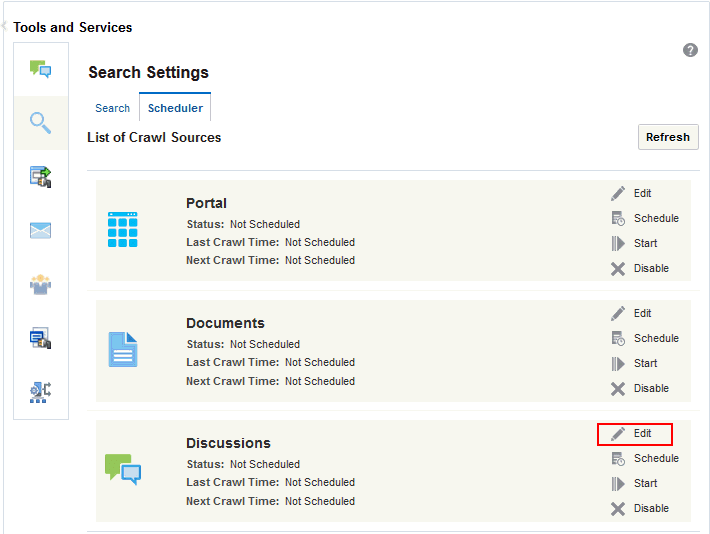Viewport: 710px width, 534px height.
Task: Click the pencil icon in Documents row
Action: 618,313
